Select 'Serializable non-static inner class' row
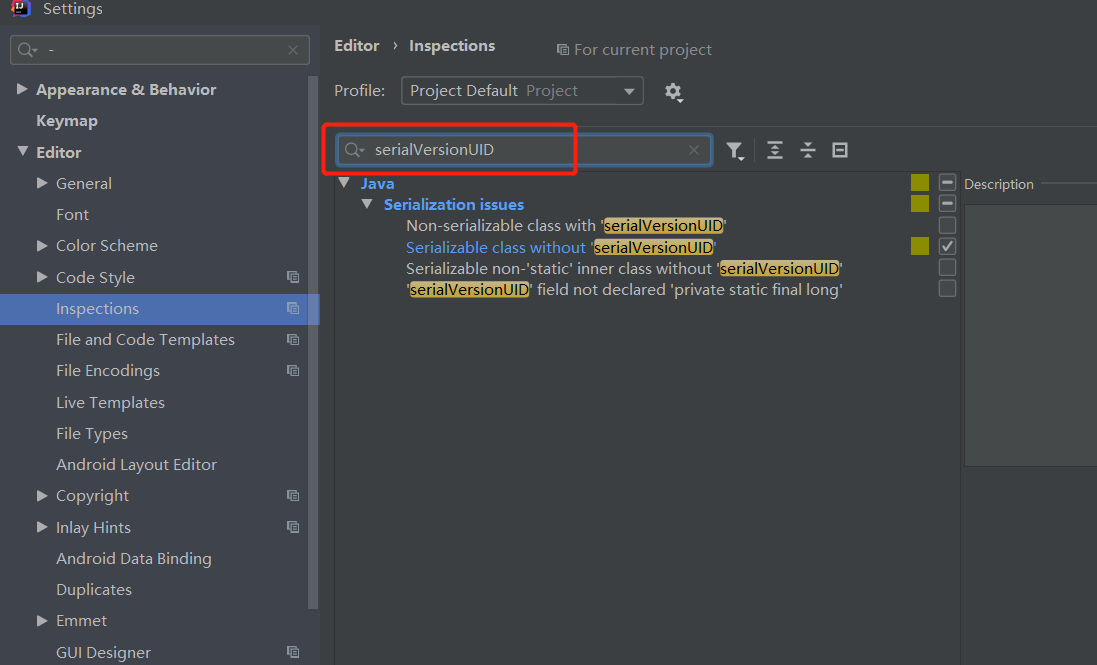Viewport: 1097px width, 665px height. coord(624,269)
